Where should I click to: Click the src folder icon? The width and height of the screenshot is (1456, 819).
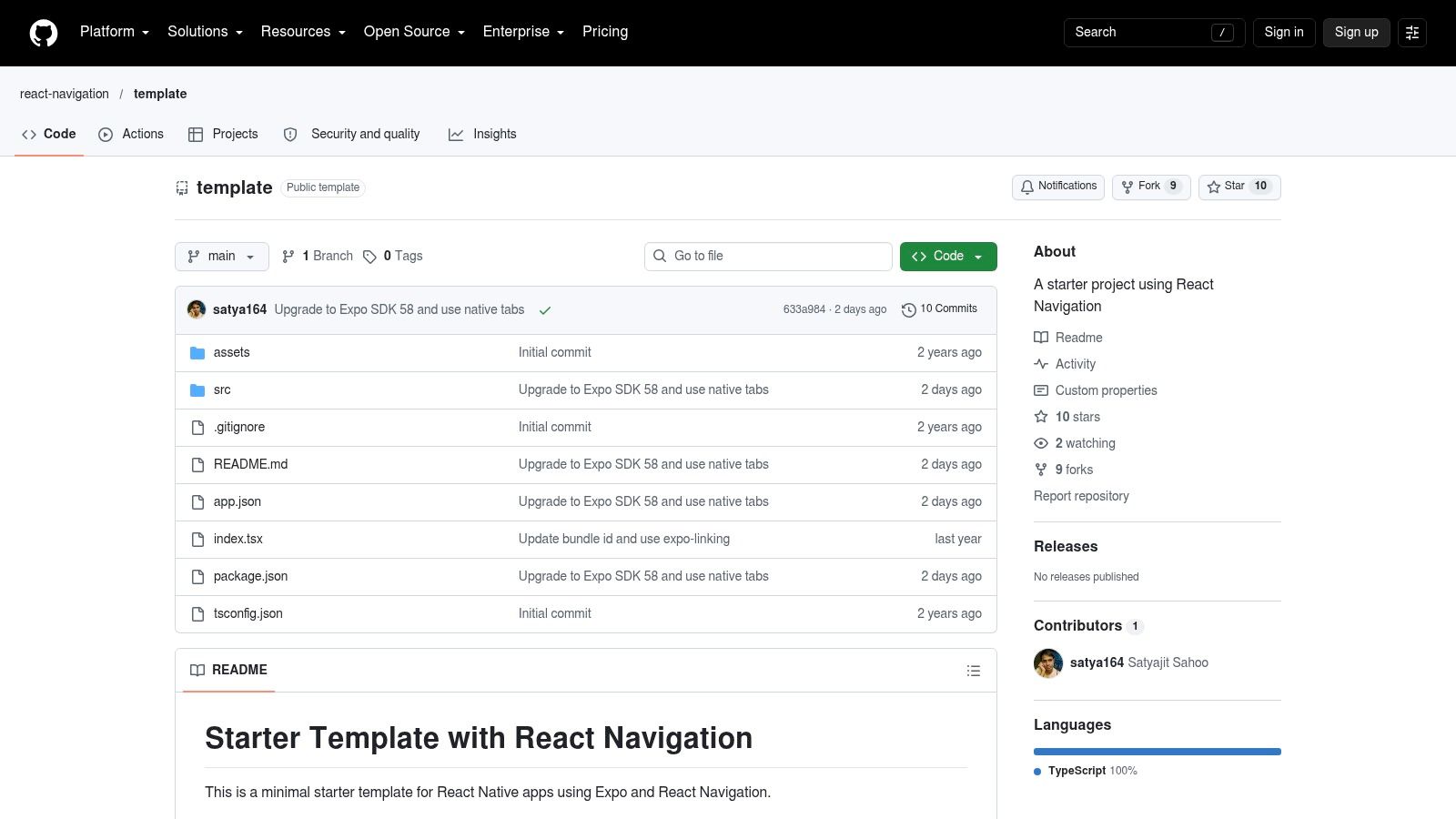[x=197, y=390]
